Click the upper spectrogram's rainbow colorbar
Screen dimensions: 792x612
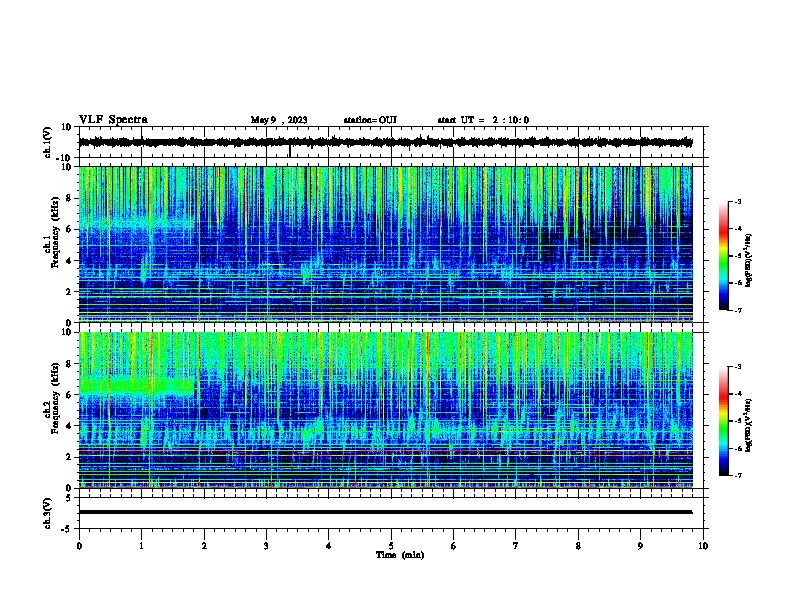pos(723,256)
